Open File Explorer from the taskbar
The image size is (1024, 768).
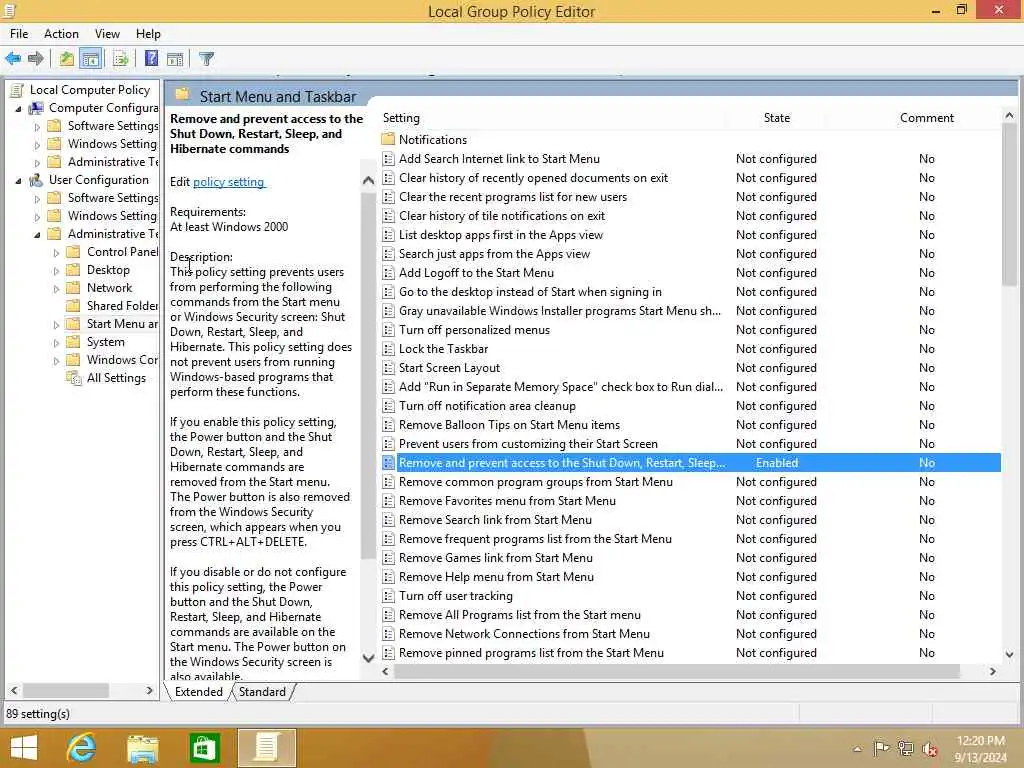point(142,748)
